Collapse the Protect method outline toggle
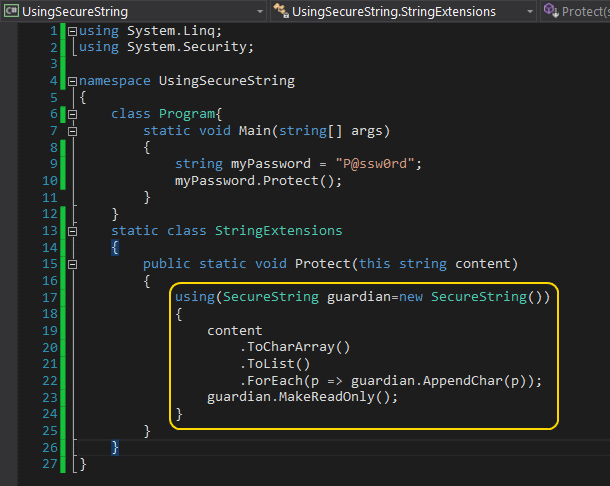 pyautogui.click(x=72, y=264)
